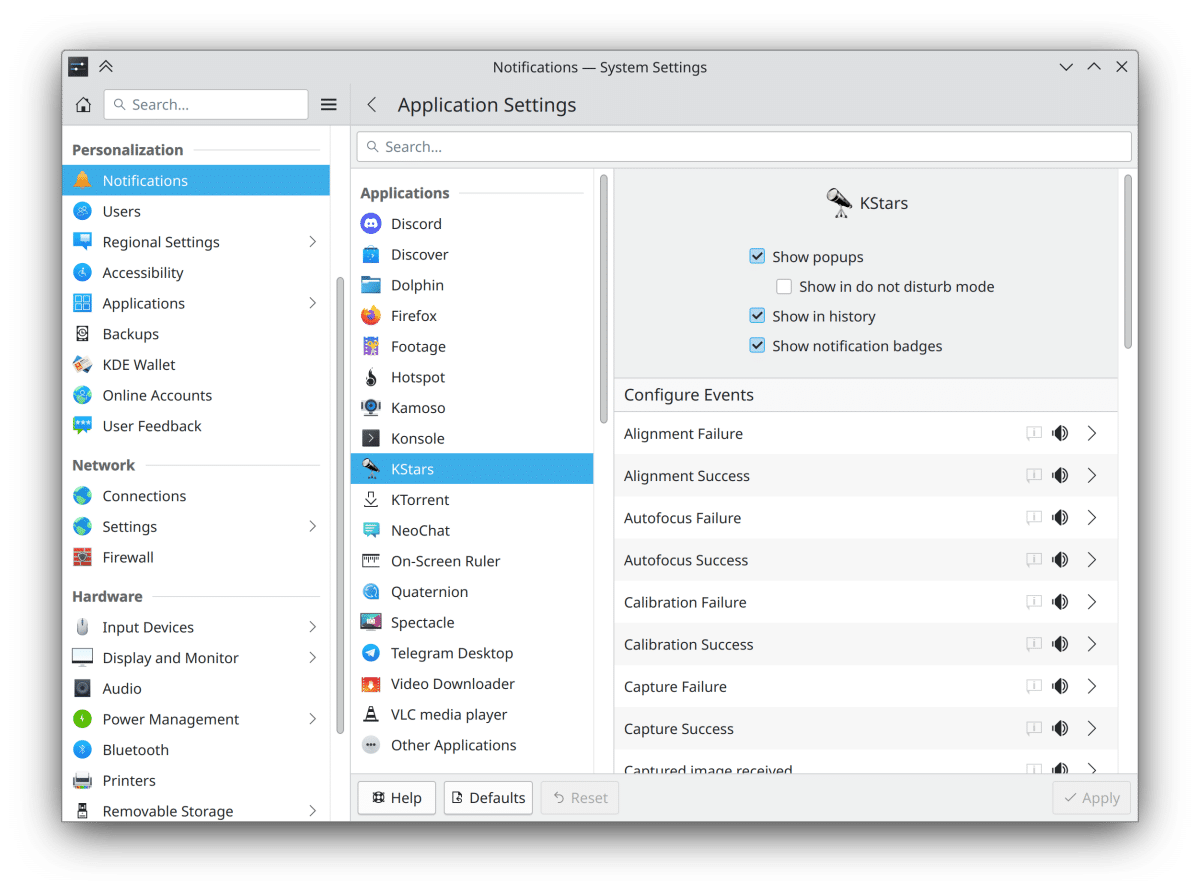Image resolution: width=1200 pixels, height=895 pixels.
Task: Select the Firefox icon in Applications list
Action: (x=371, y=316)
